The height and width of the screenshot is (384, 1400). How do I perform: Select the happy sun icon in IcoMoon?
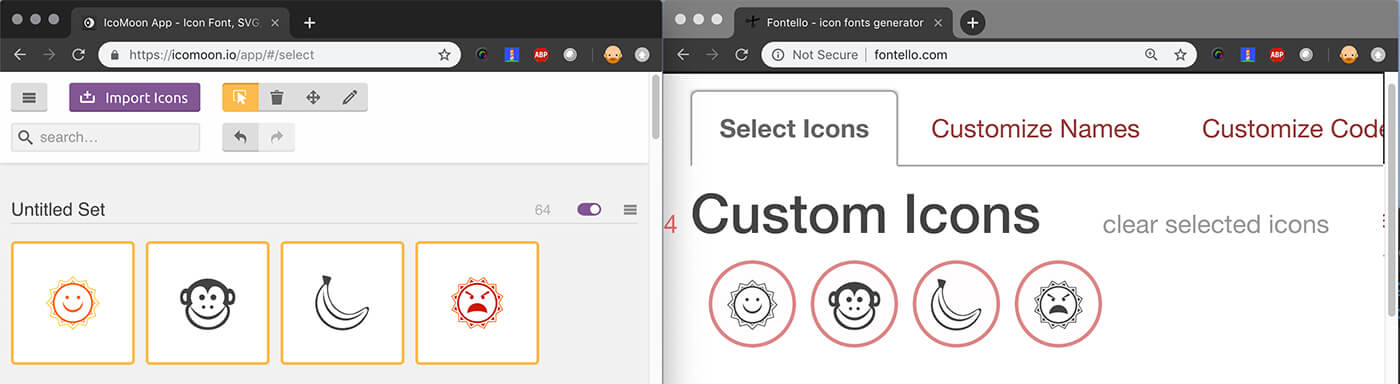[x=73, y=302]
